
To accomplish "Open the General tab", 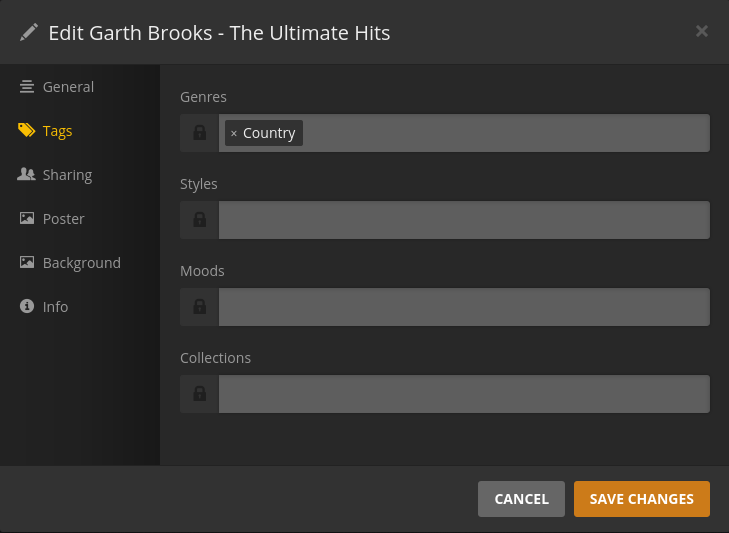I will (68, 87).
